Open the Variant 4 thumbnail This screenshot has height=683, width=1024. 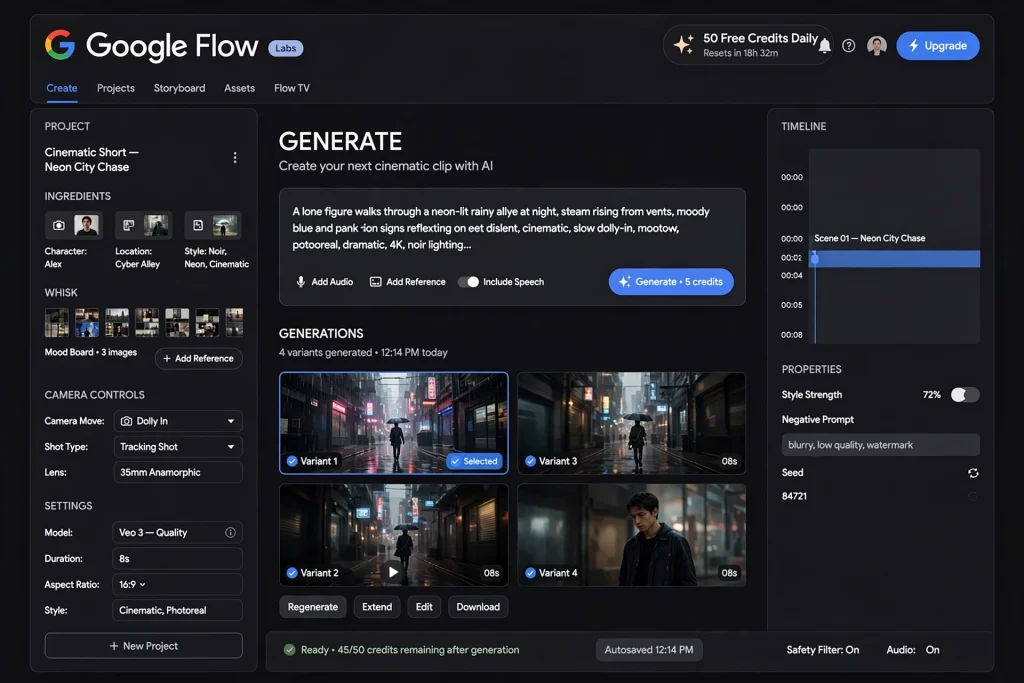pos(632,535)
